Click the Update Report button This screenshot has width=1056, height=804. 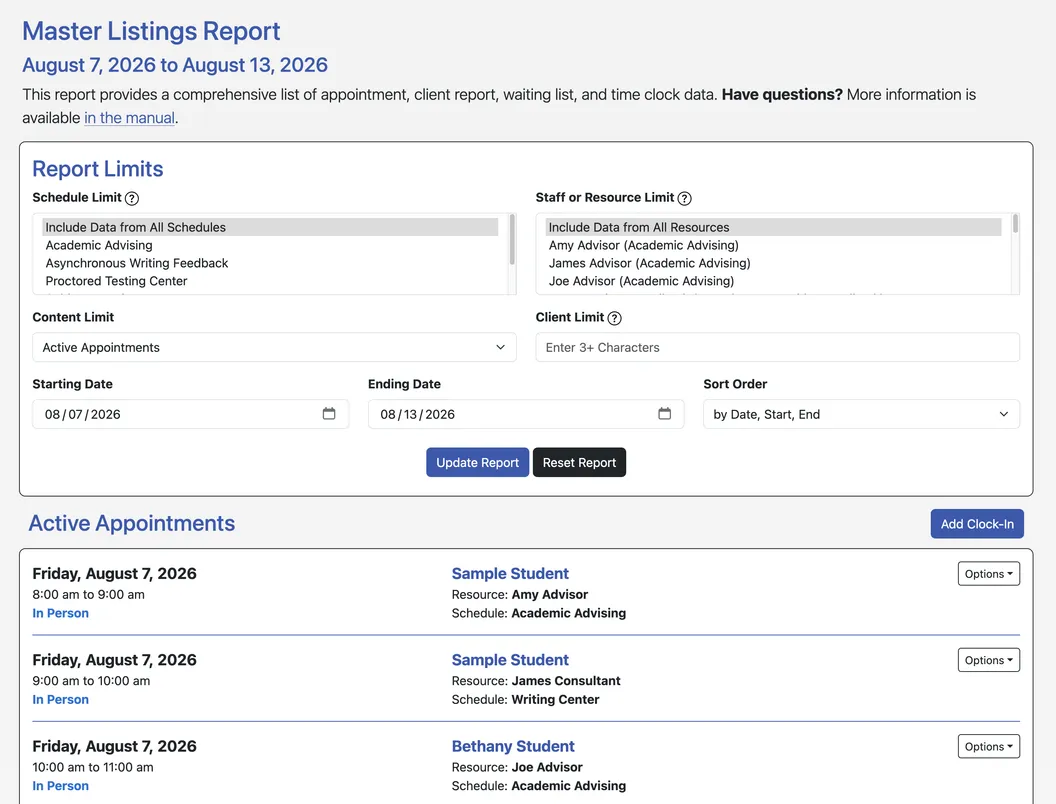click(477, 463)
